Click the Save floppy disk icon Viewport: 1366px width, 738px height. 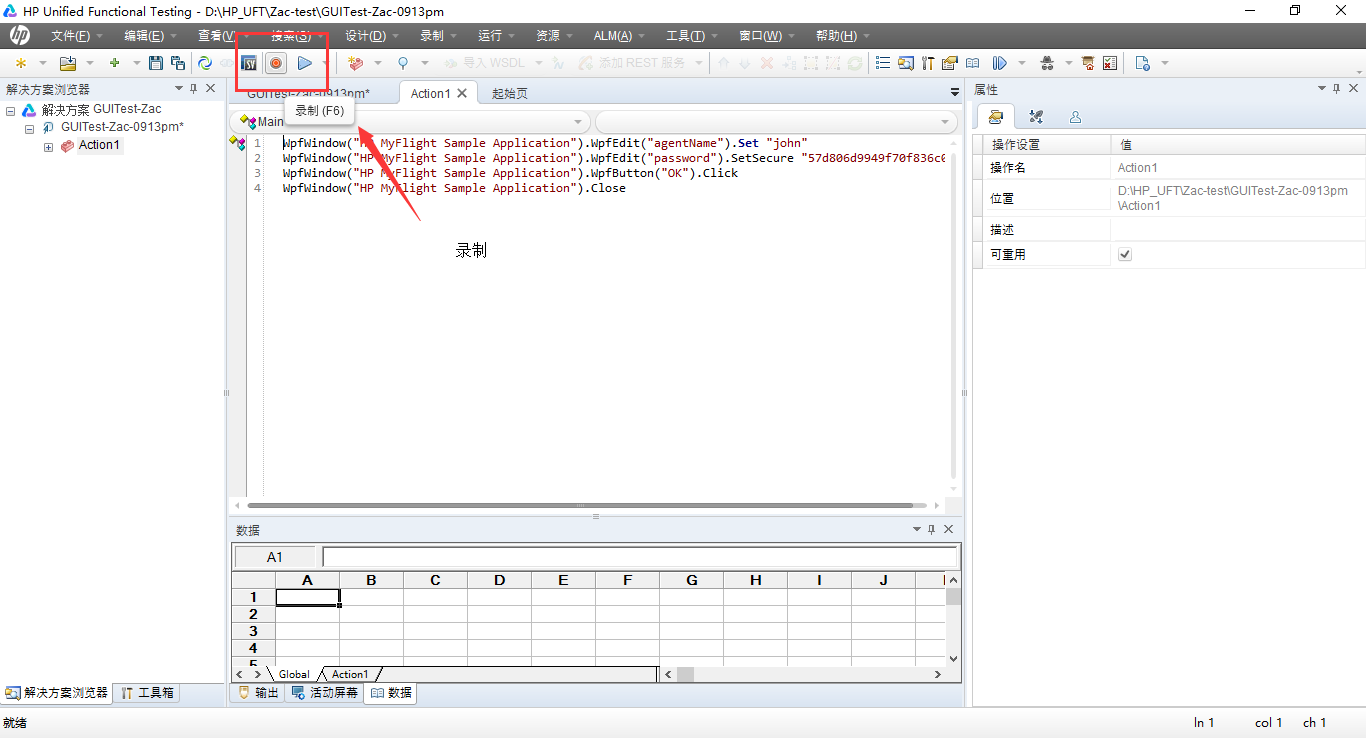156,63
